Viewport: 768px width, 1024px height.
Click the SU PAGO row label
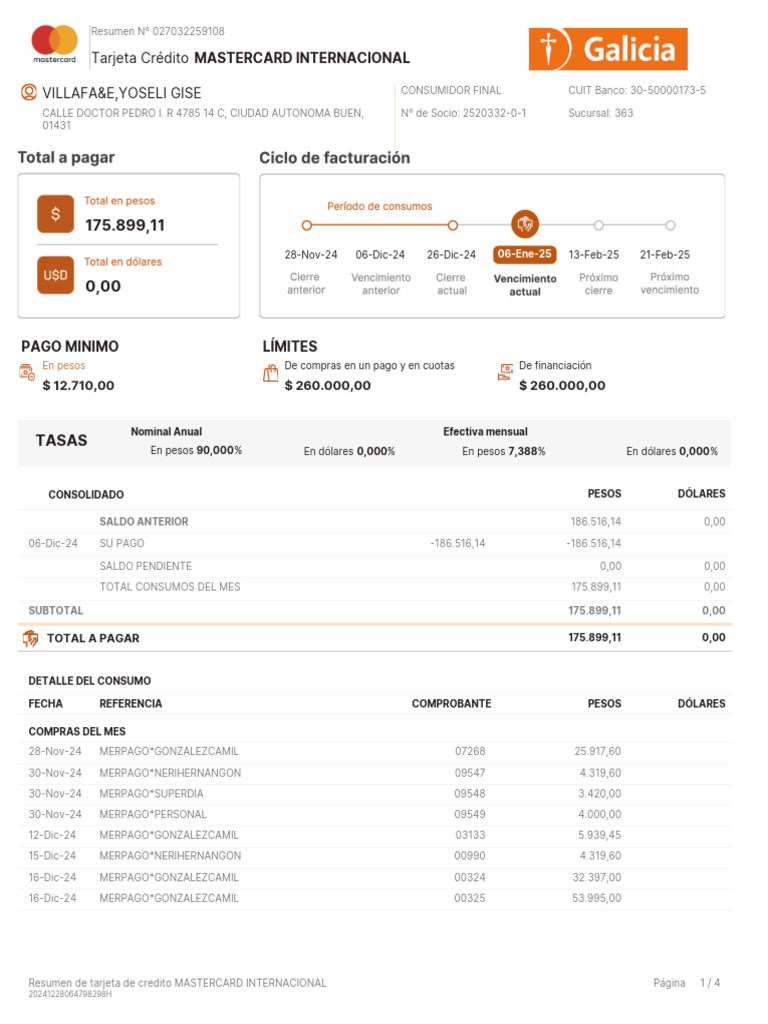tap(121, 543)
